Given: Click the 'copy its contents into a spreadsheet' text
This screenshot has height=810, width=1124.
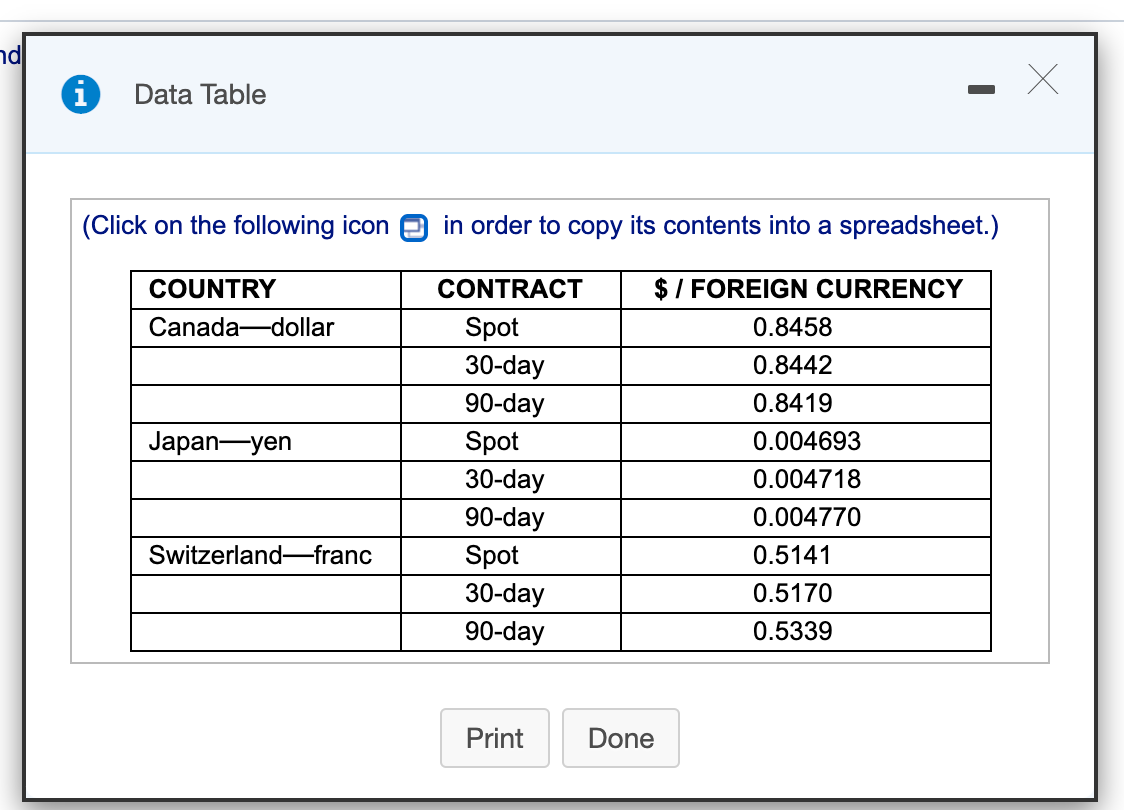Looking at the screenshot, I should click(x=777, y=226).
